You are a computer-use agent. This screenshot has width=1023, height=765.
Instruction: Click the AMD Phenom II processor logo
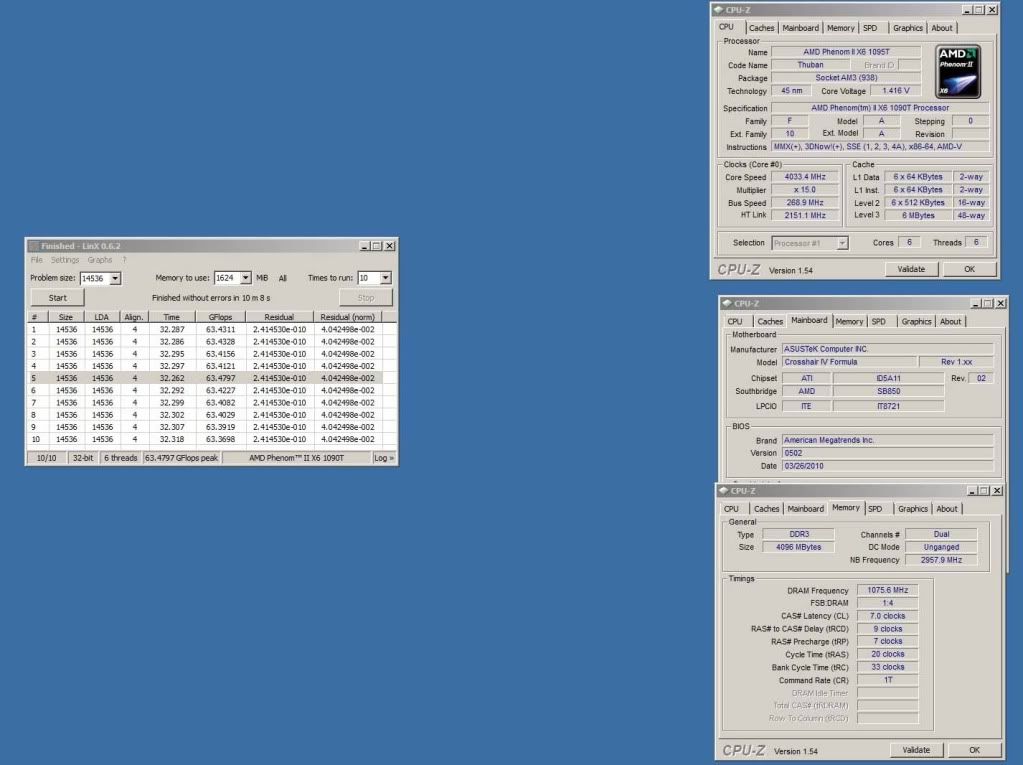[958, 72]
